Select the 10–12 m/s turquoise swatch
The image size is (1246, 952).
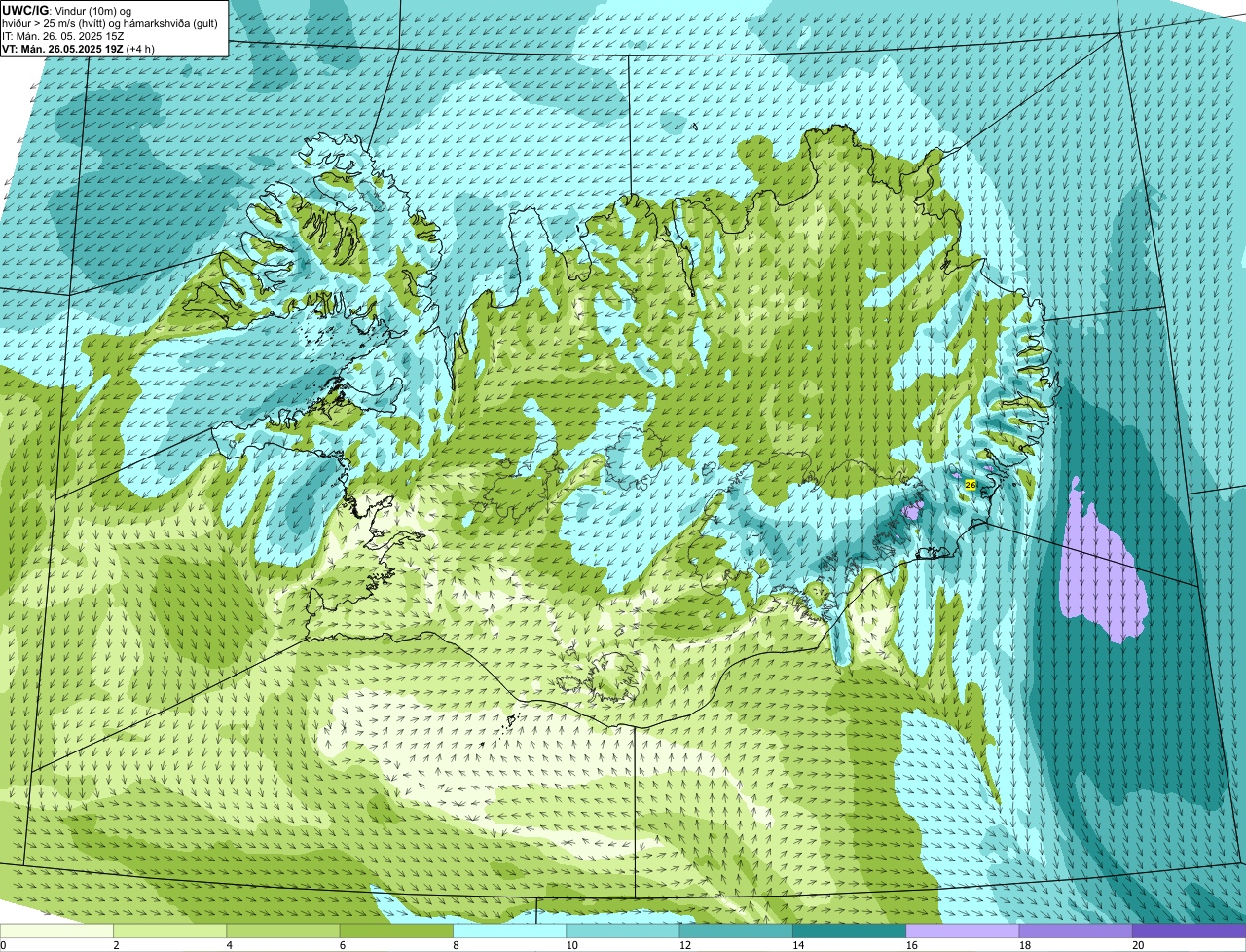[x=623, y=931]
